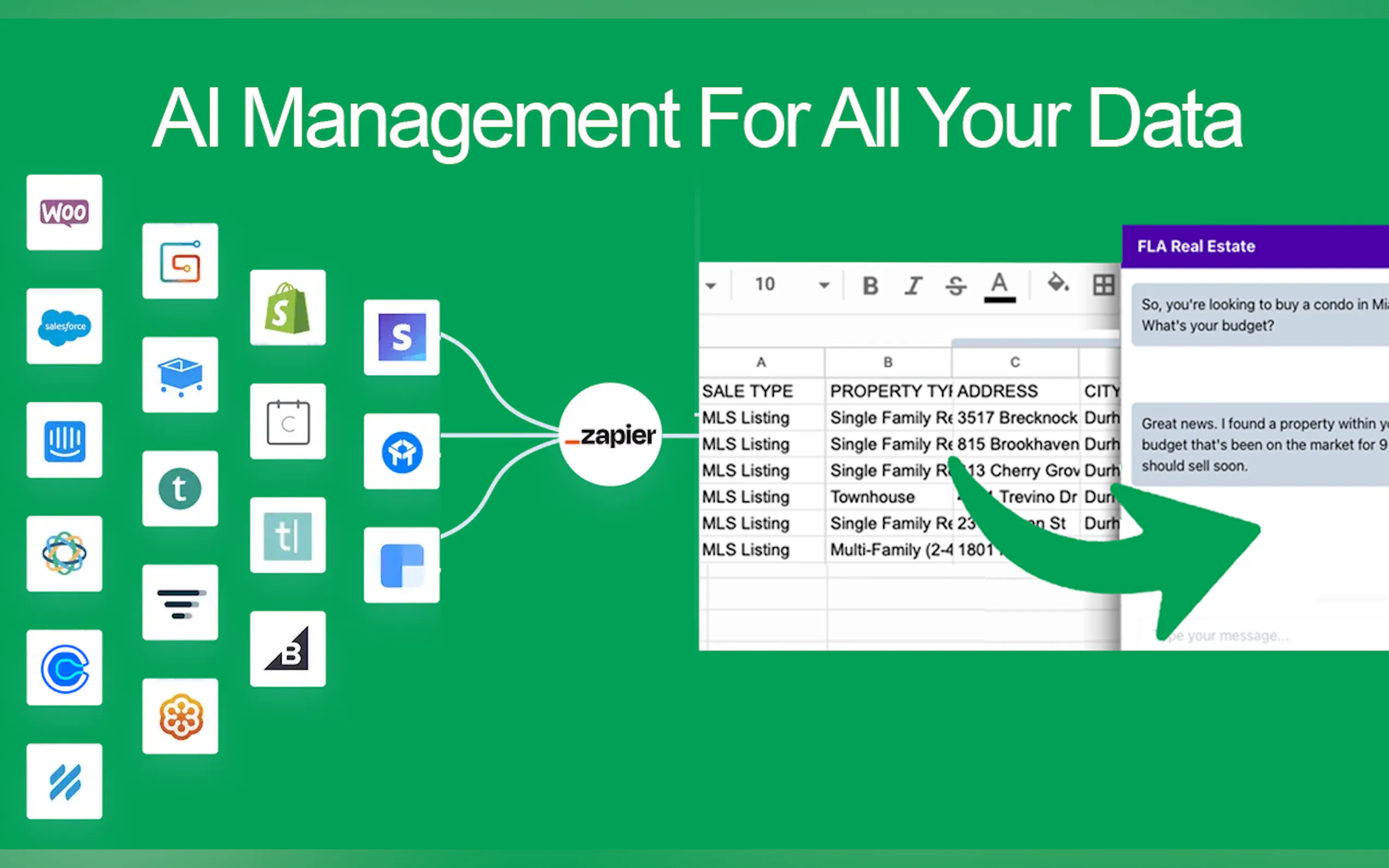Click the Great news property chat message

pos(1260,444)
